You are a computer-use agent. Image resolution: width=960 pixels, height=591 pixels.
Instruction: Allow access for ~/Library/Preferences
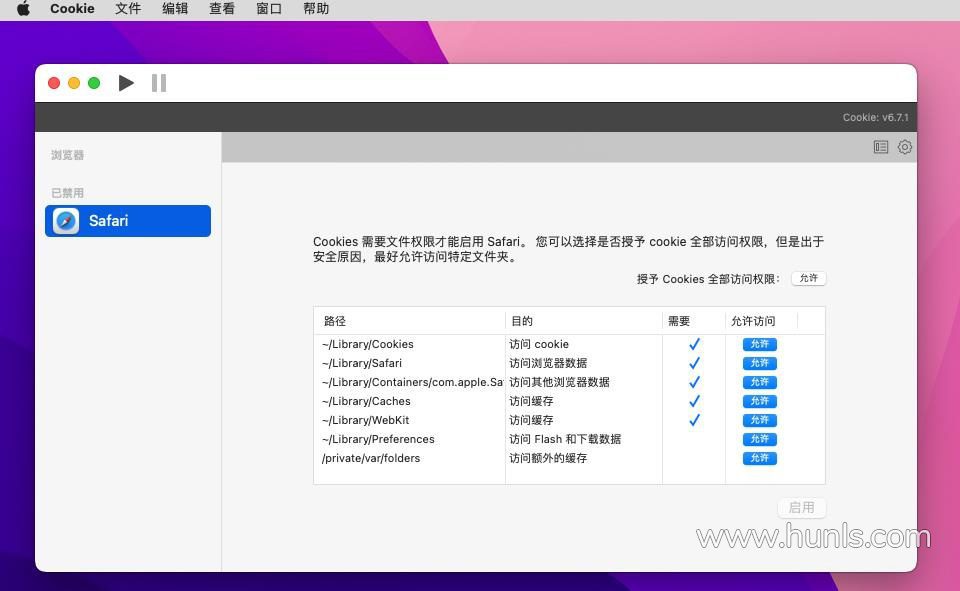[x=759, y=439]
